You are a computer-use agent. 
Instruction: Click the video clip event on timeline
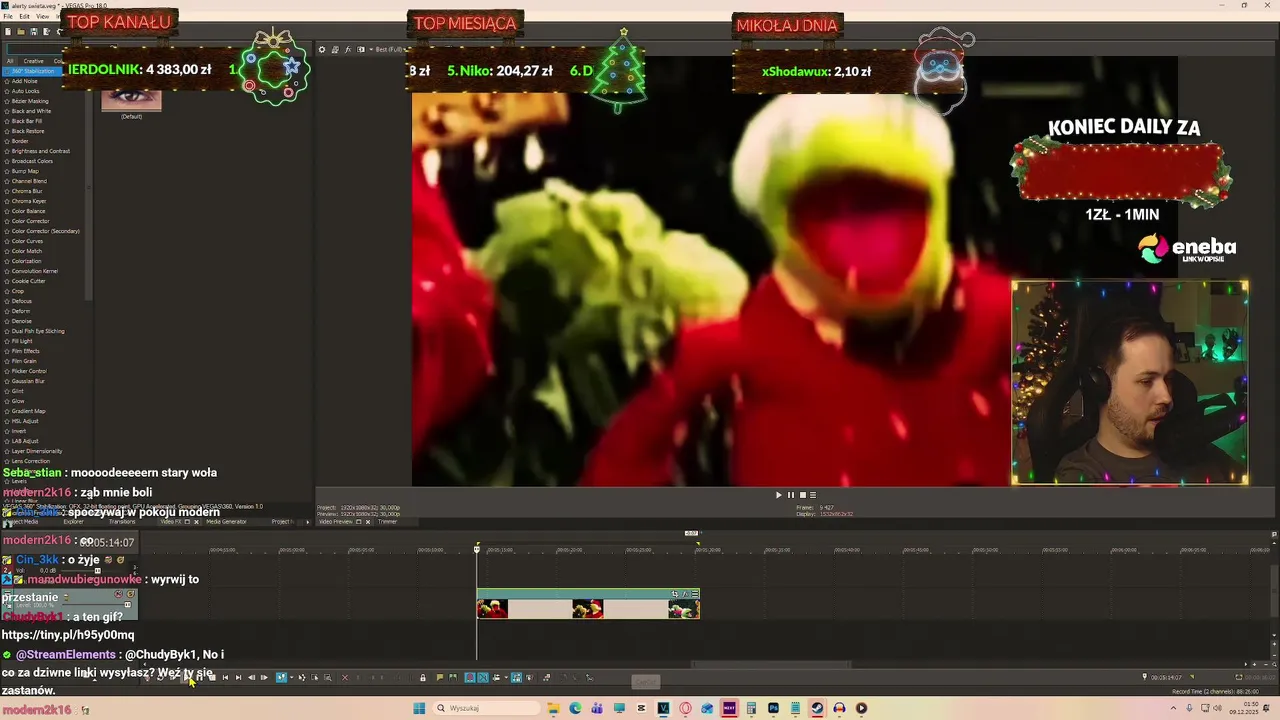click(588, 604)
